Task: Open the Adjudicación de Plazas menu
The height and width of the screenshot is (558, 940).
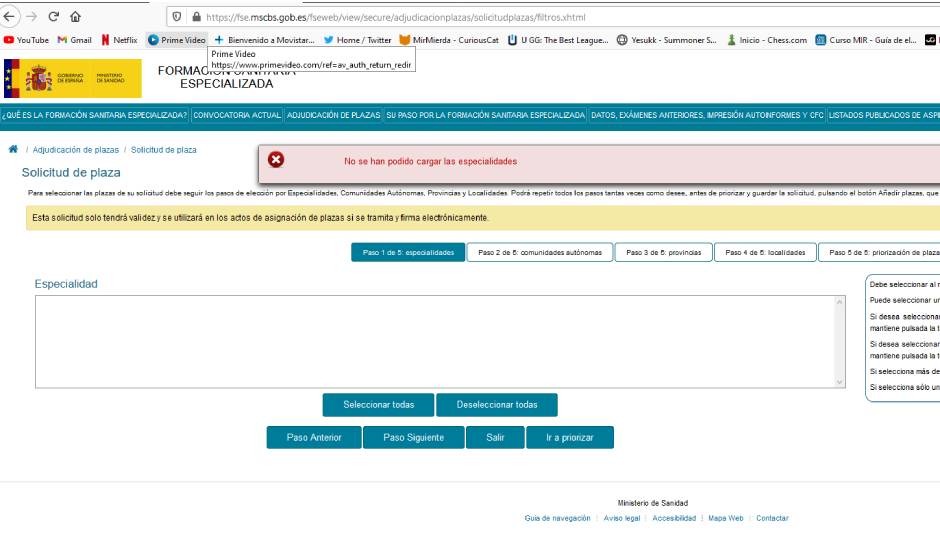Action: (333, 115)
